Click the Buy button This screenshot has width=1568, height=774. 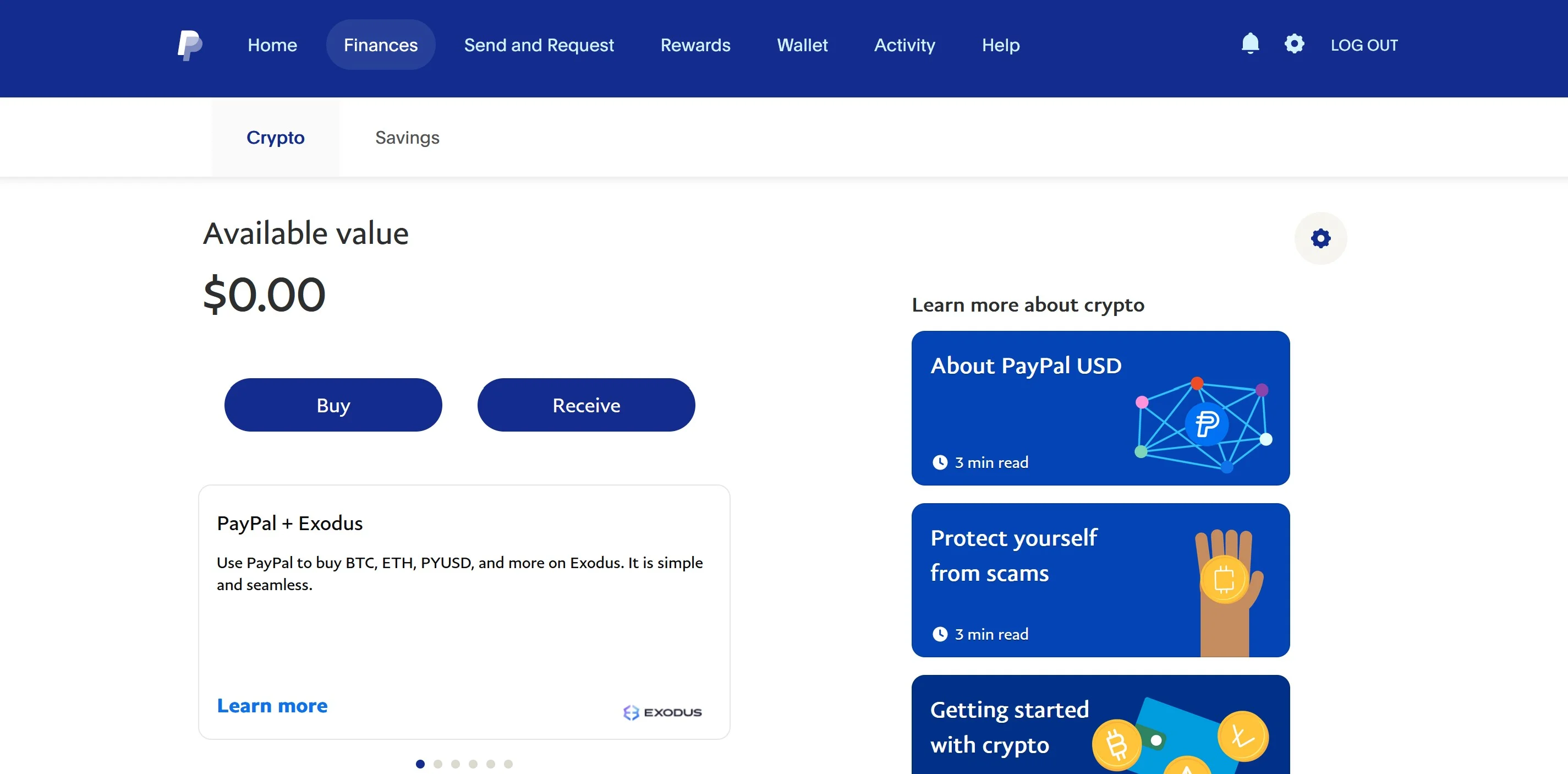click(x=333, y=405)
